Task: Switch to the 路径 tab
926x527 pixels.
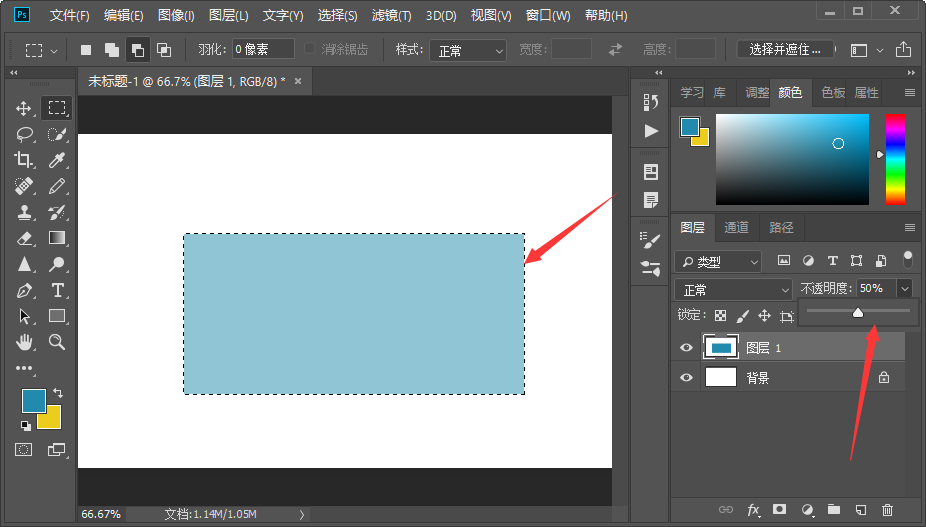Action: (781, 227)
